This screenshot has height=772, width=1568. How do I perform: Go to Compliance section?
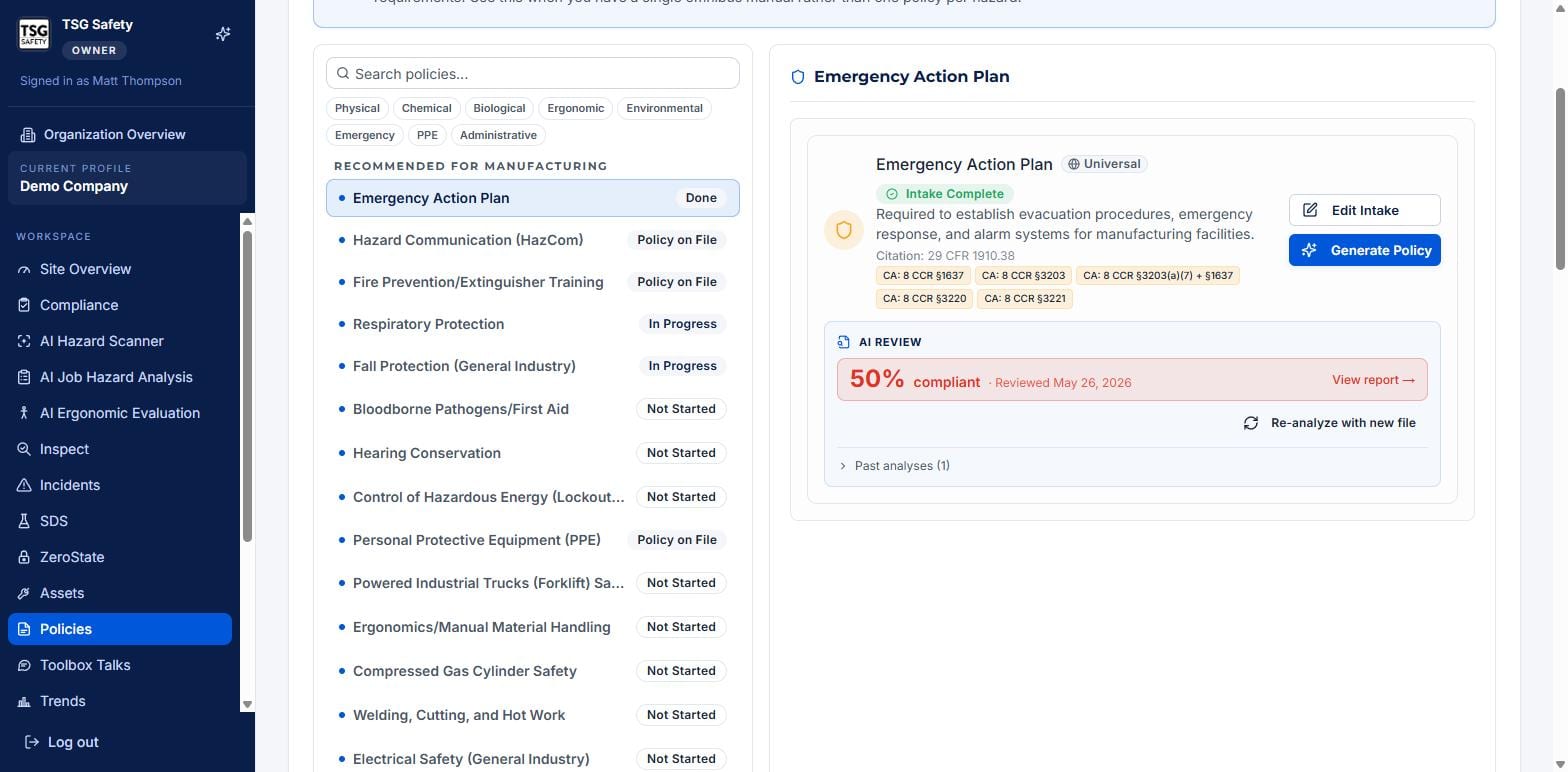click(x=120, y=305)
